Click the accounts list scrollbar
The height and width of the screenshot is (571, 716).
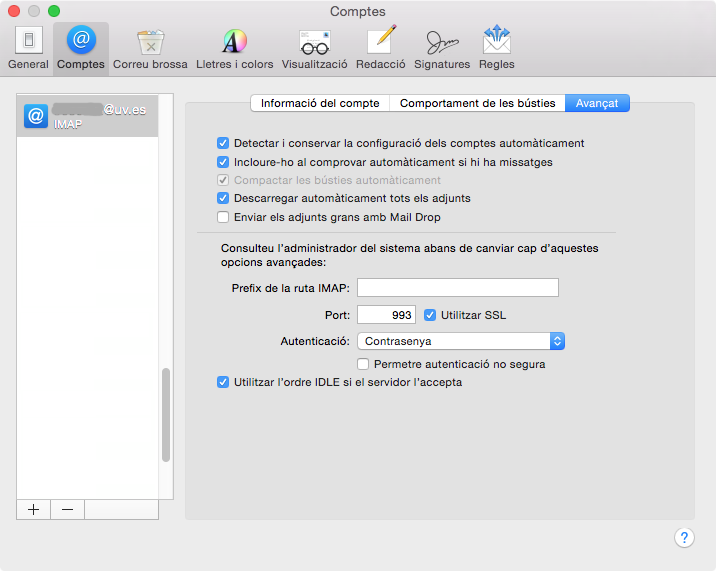[x=166, y=415]
